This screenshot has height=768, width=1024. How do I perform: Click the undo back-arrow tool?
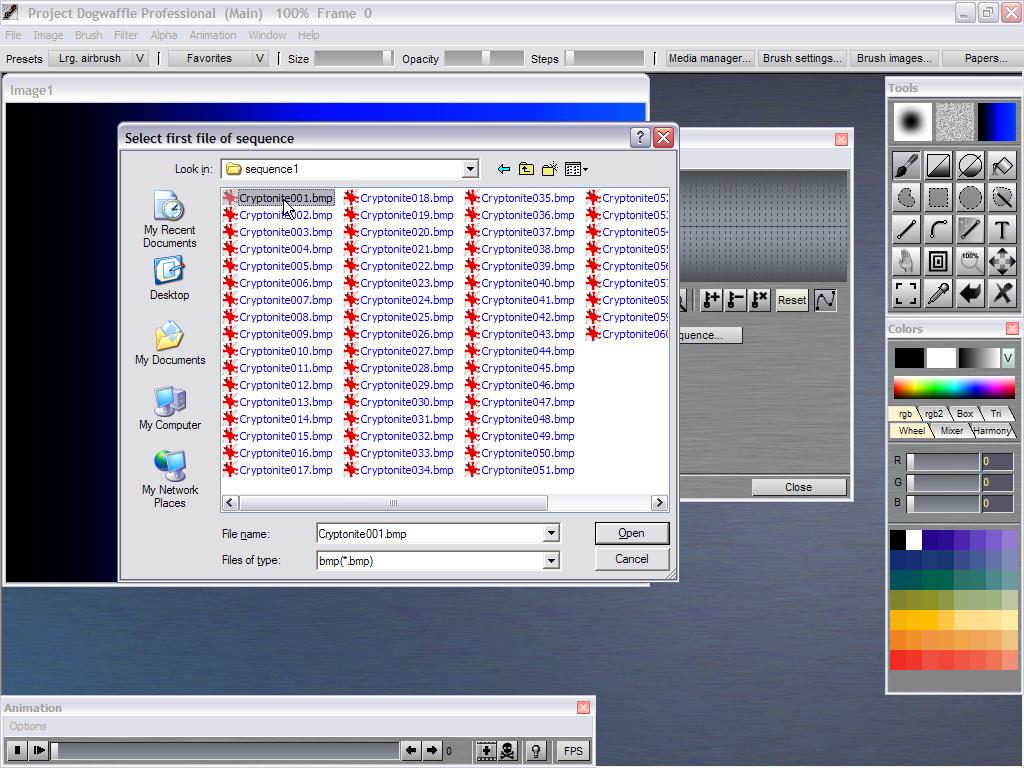point(970,294)
